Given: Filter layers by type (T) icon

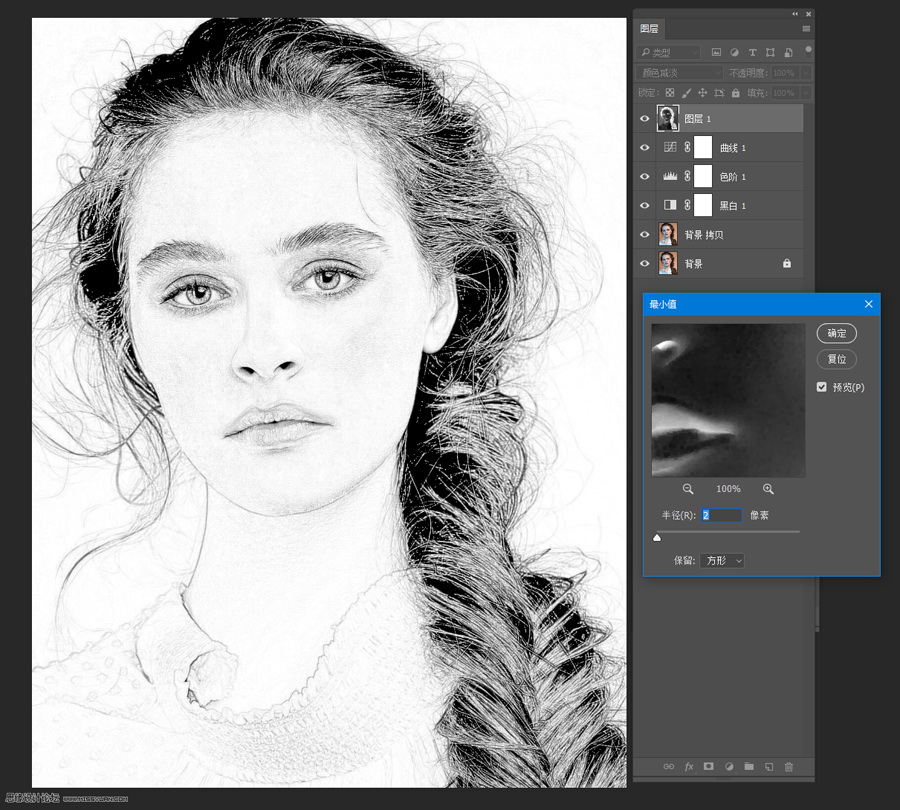Looking at the screenshot, I should tap(752, 52).
